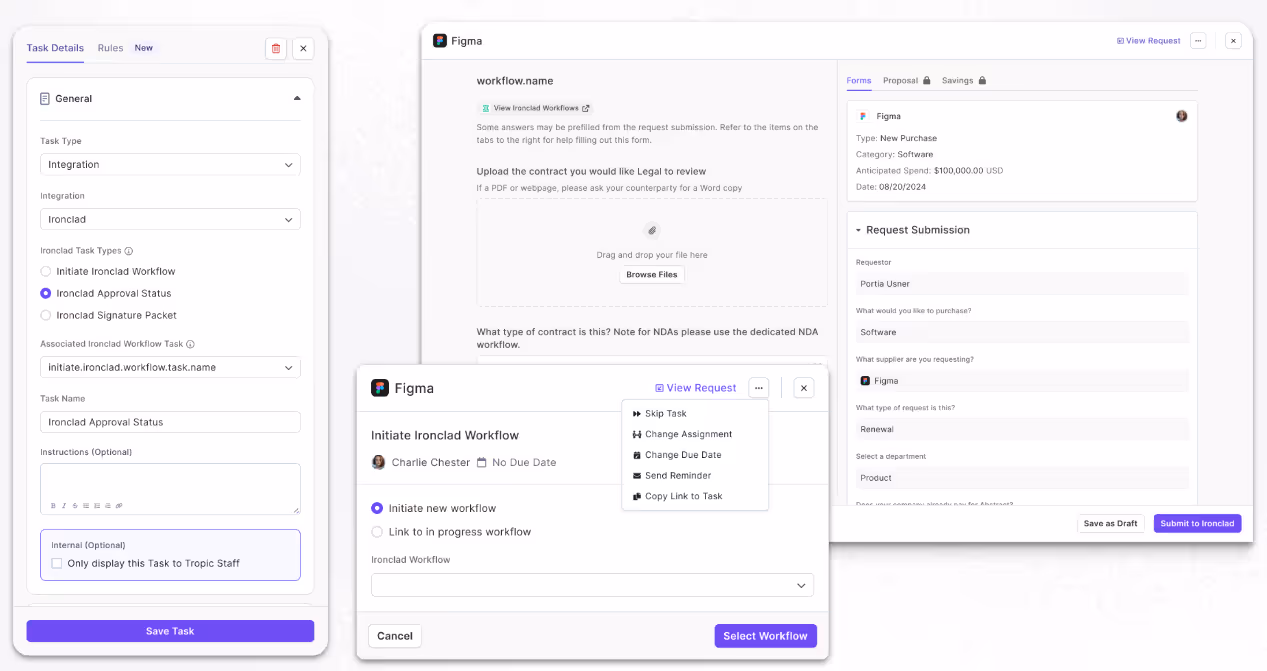Click View Request in the back Figma window
1267x671 pixels.
(1149, 41)
